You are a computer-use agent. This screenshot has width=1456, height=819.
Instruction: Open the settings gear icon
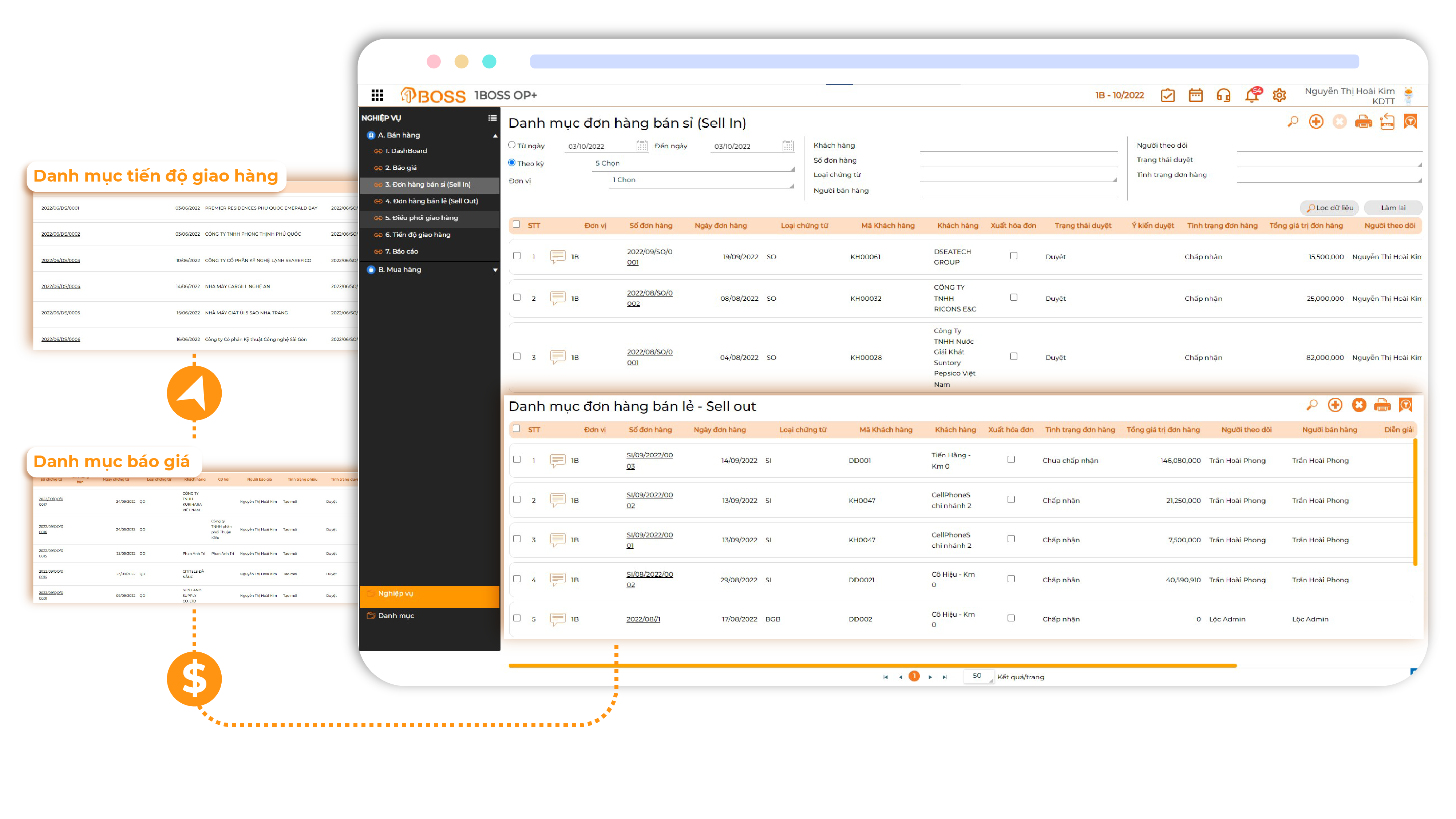point(1279,95)
